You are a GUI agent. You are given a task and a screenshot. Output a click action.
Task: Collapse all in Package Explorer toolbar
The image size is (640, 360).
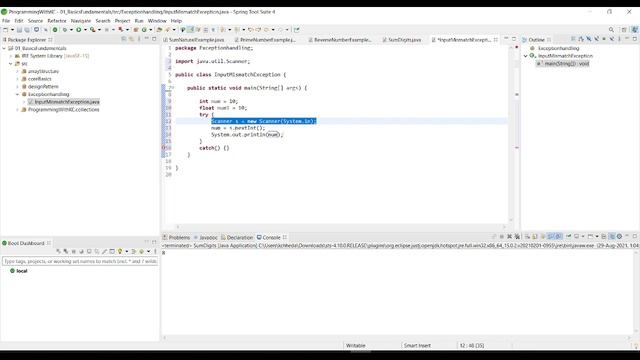click(x=124, y=39)
